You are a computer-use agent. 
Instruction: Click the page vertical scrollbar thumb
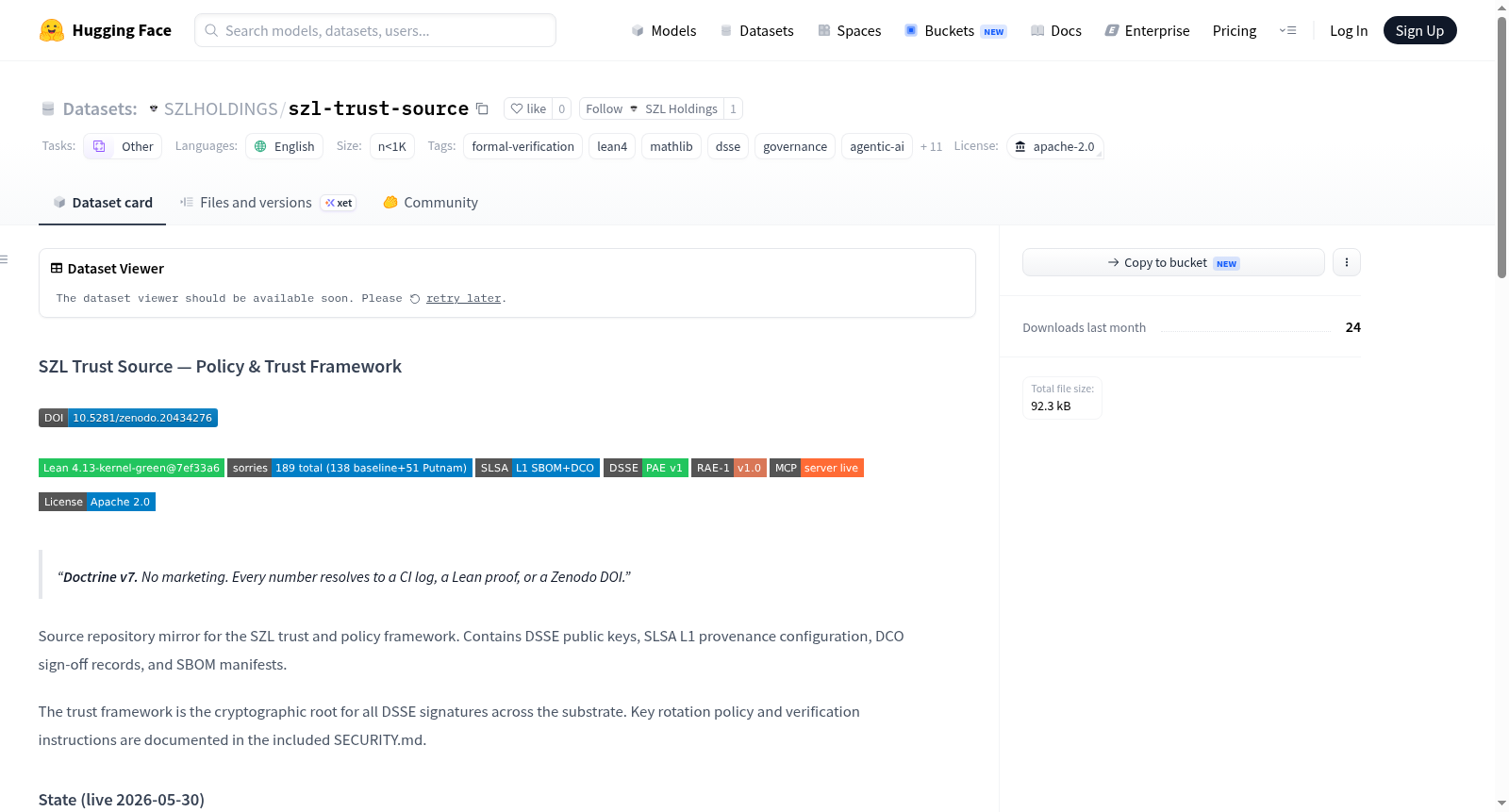click(1502, 146)
